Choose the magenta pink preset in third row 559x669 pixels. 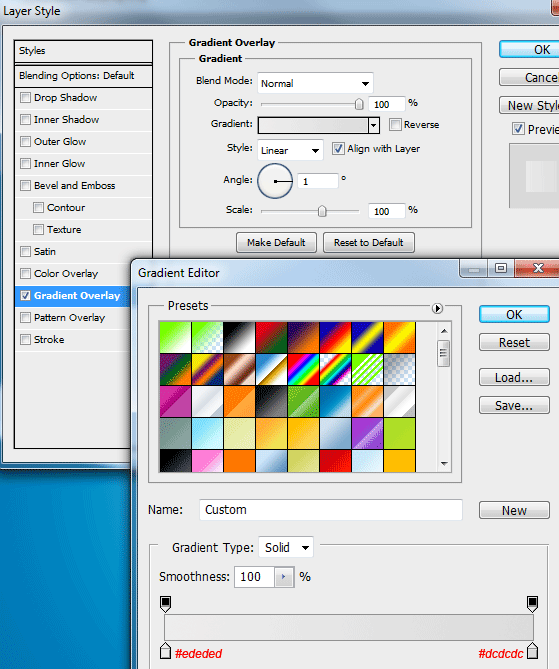(x=175, y=401)
